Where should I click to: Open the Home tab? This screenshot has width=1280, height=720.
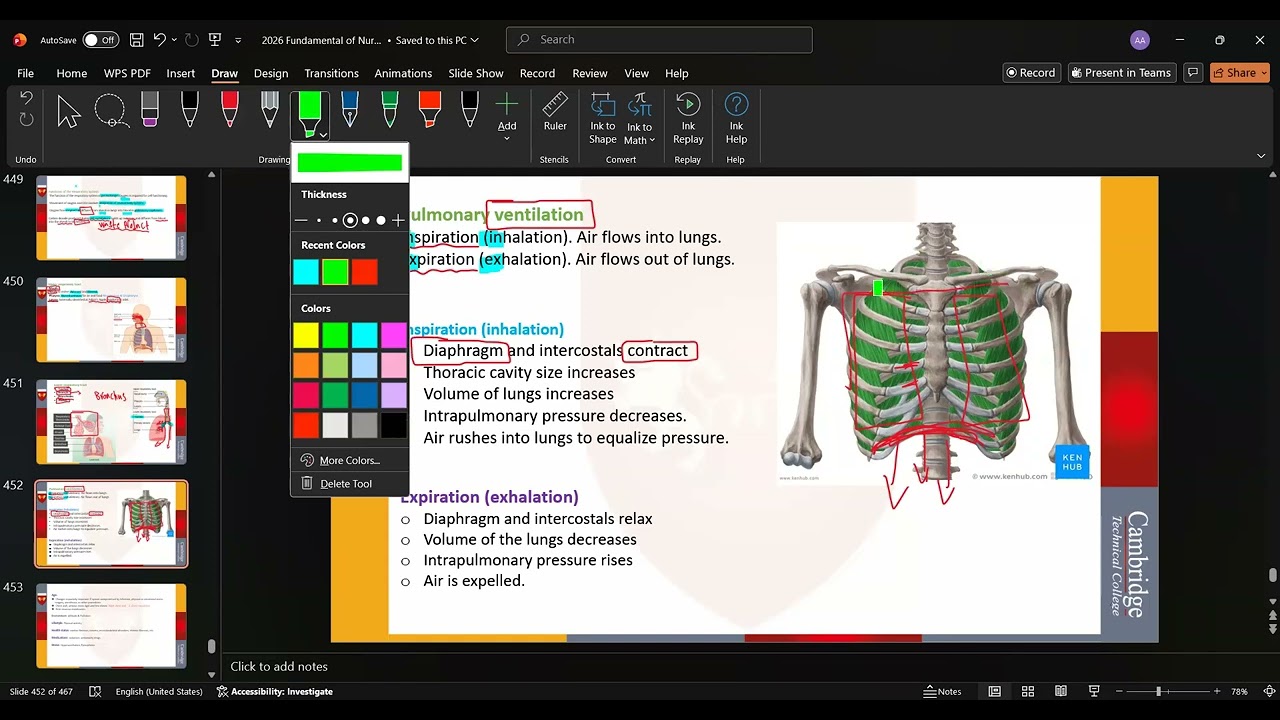(x=71, y=73)
